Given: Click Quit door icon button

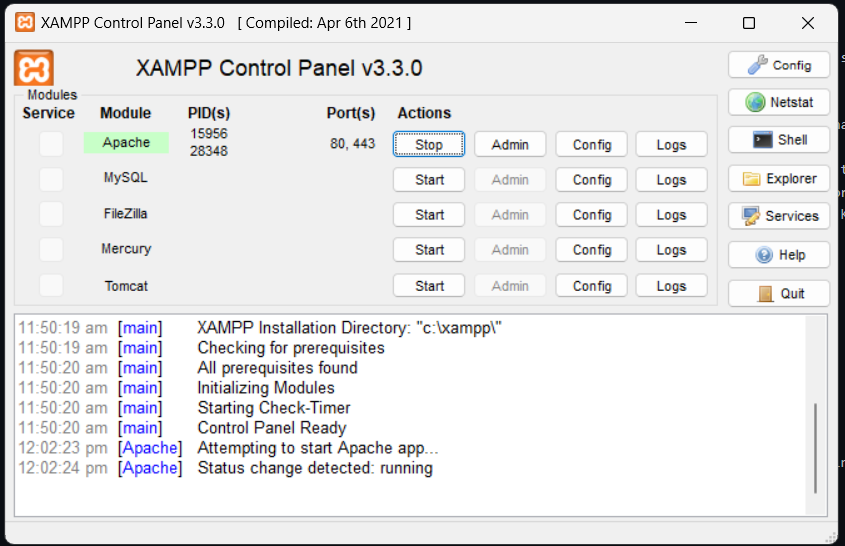Looking at the screenshot, I should tap(779, 293).
